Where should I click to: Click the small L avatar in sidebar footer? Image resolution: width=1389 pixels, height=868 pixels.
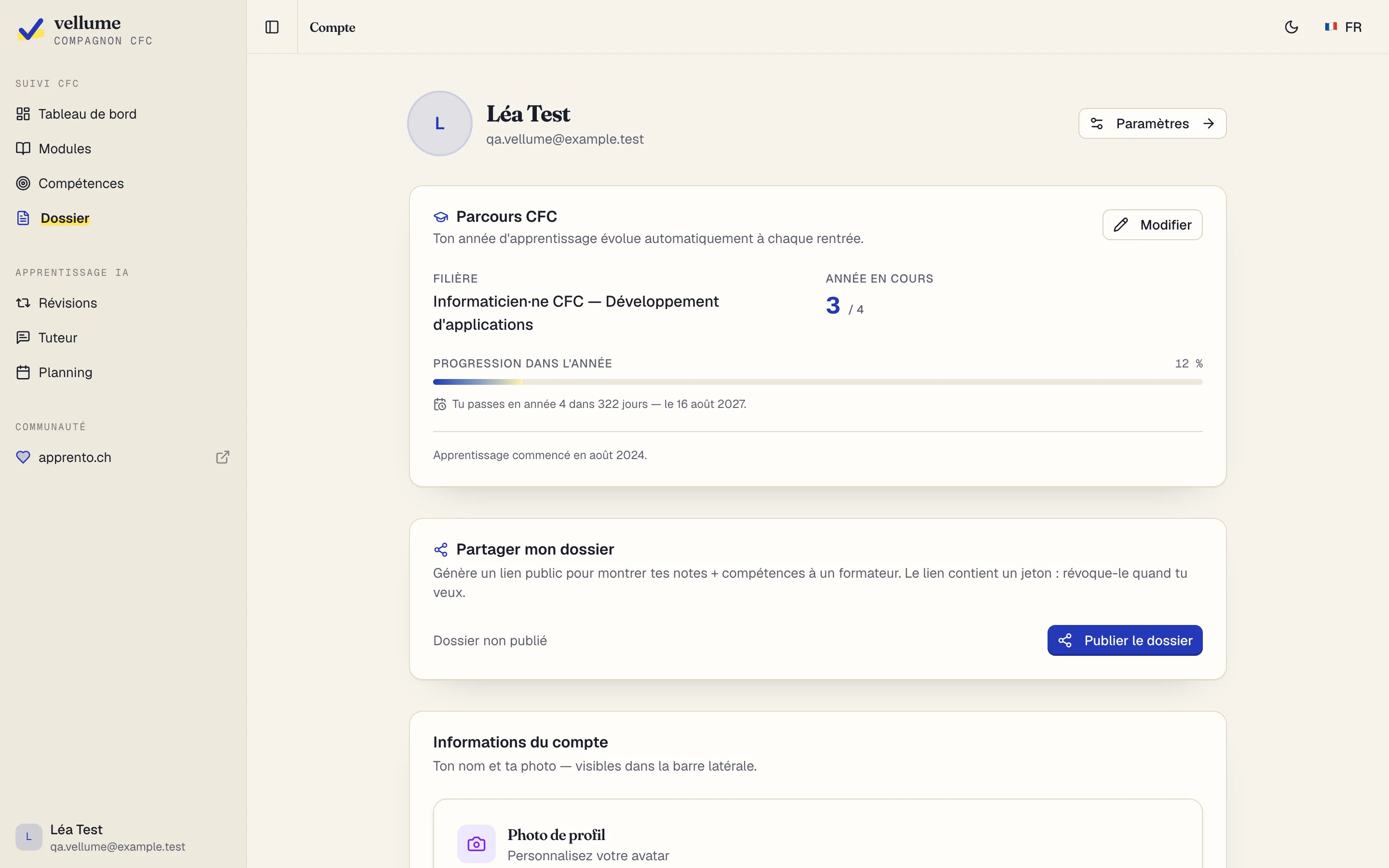[29, 837]
